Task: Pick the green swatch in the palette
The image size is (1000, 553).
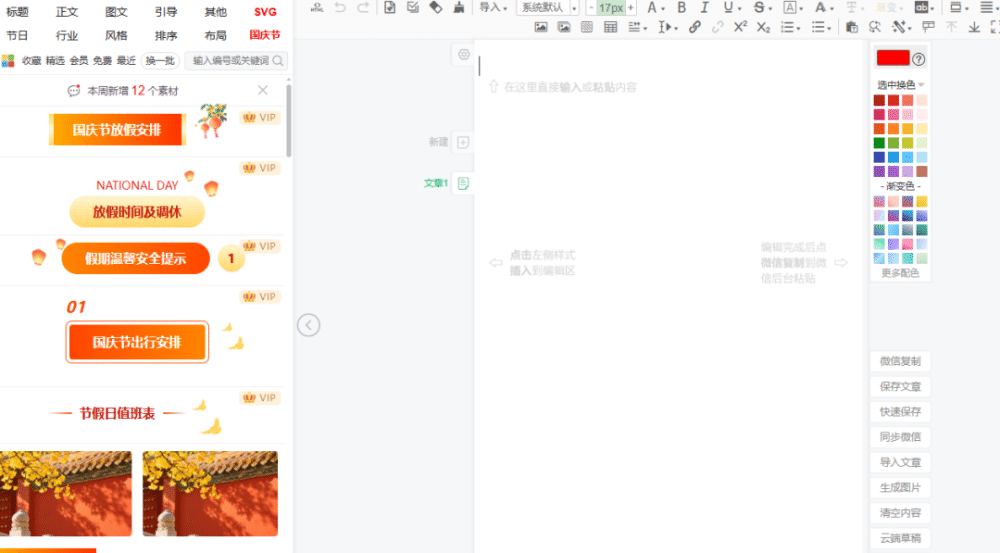Action: [x=879, y=143]
